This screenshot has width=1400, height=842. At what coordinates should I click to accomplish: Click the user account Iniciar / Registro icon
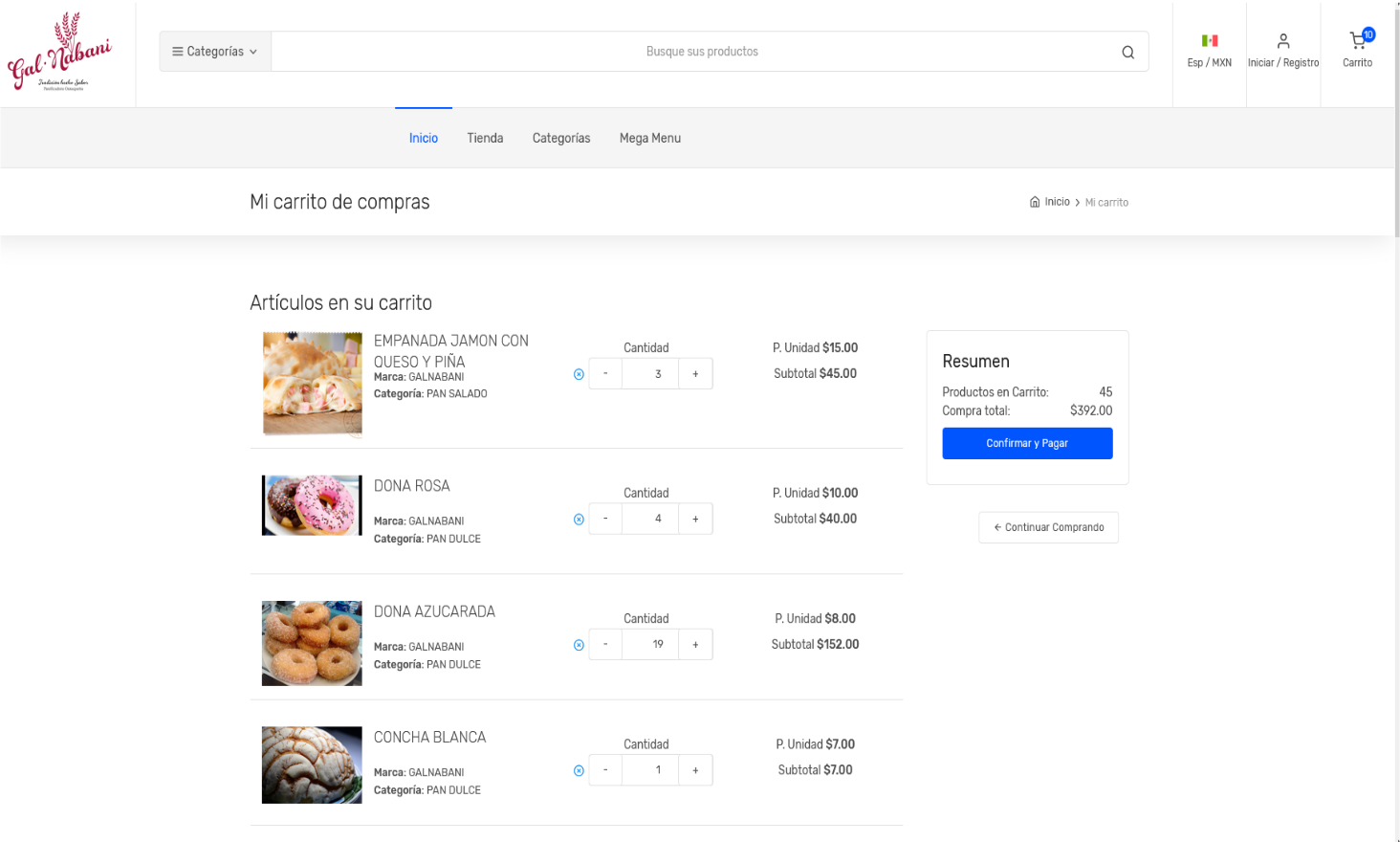[x=1282, y=42]
